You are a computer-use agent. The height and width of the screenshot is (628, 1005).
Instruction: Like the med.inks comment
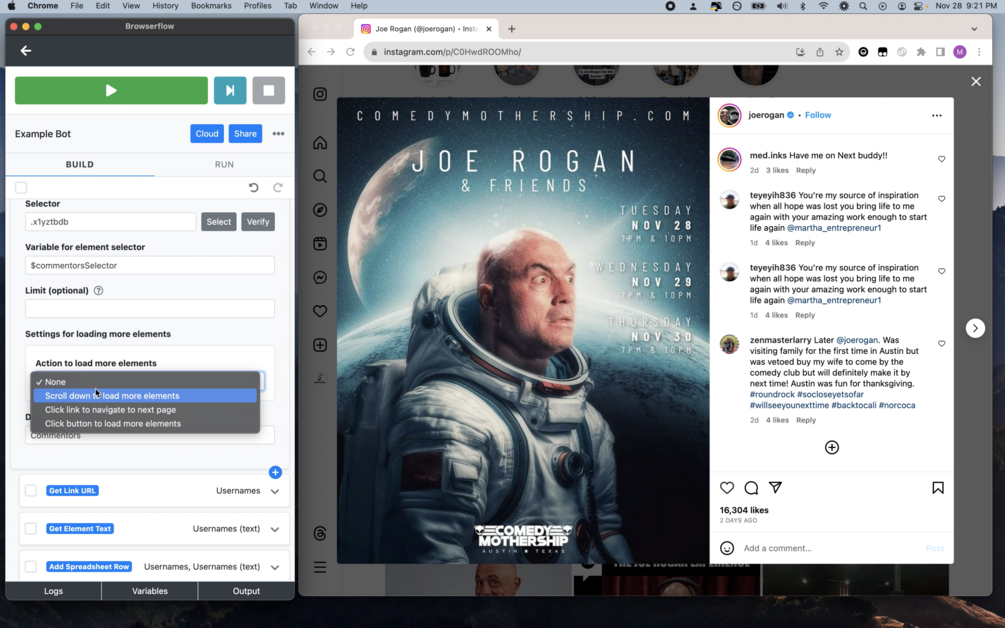coord(942,159)
